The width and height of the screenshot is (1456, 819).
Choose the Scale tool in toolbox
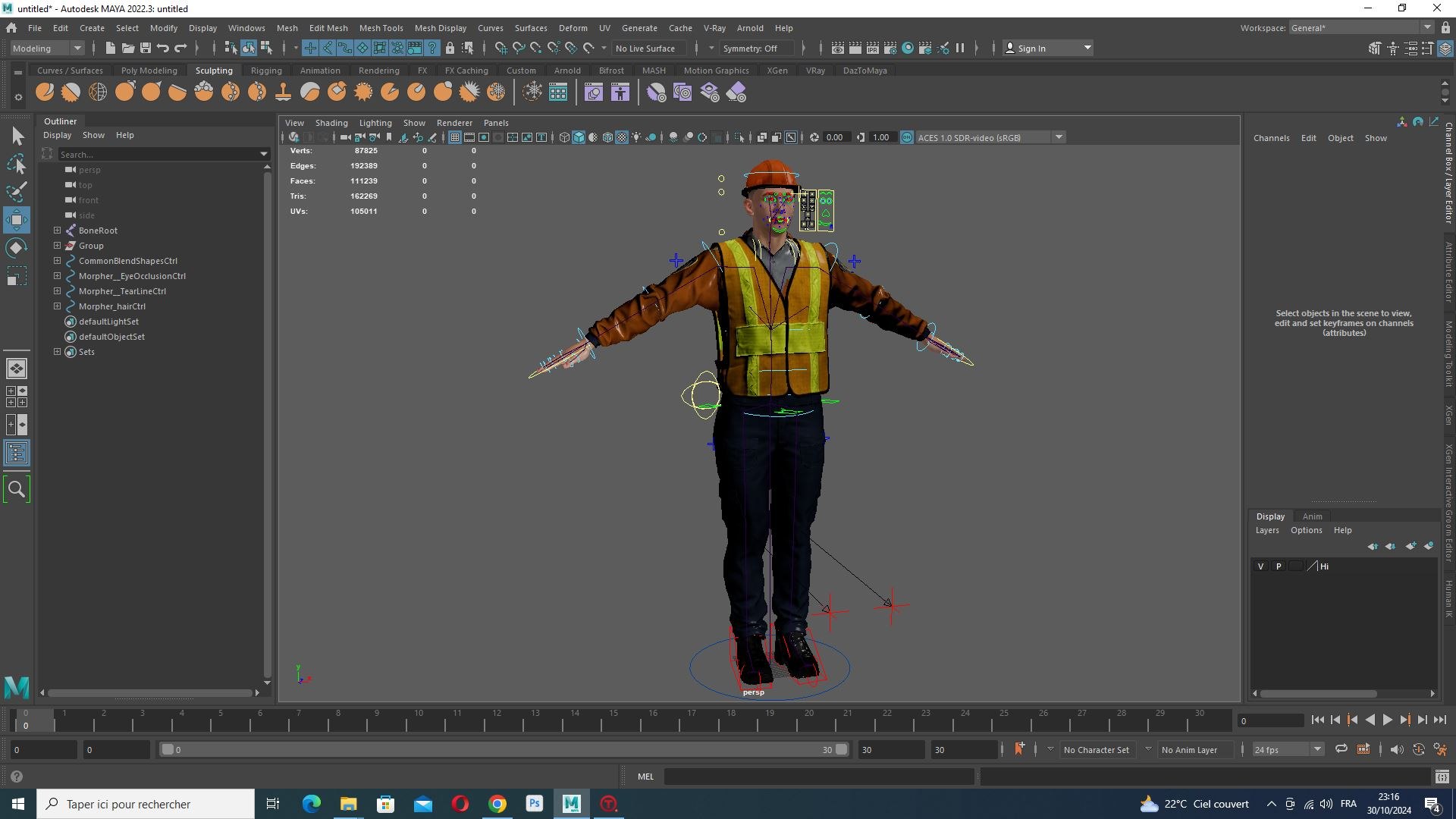17,276
